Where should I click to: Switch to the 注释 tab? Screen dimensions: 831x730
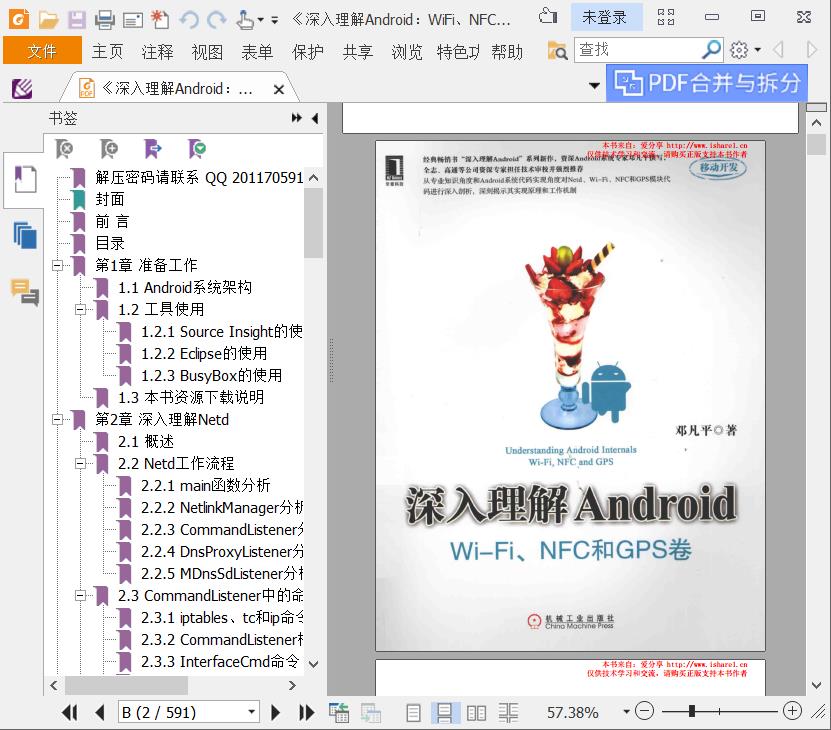(157, 51)
